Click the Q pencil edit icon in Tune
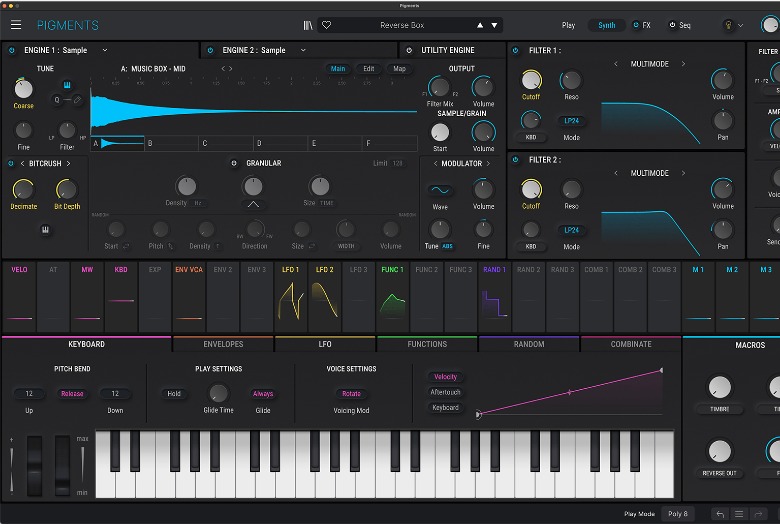Screen dimensions: 780x524 coord(78,100)
